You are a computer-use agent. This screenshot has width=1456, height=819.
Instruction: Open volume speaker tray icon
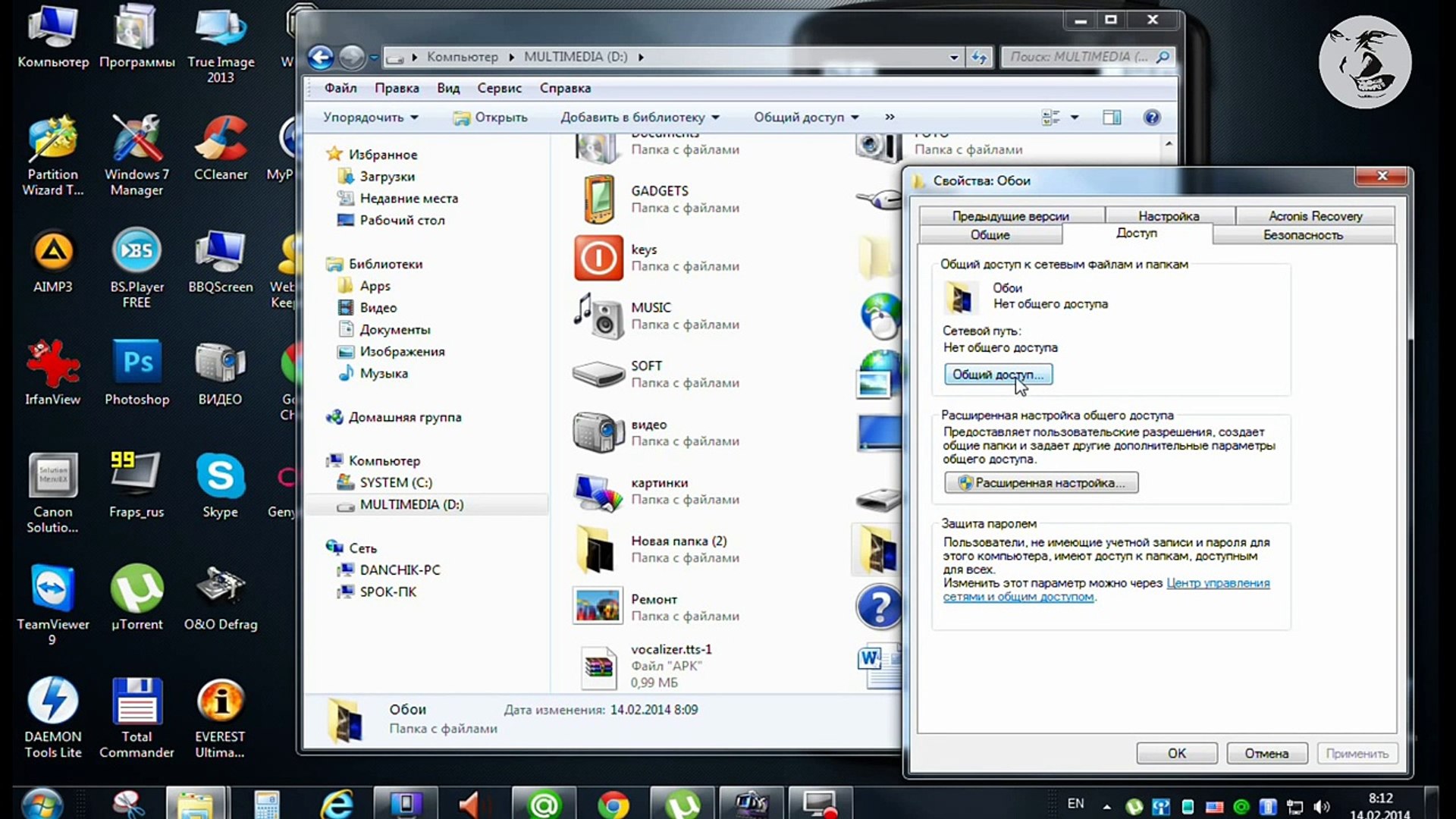click(x=1321, y=807)
